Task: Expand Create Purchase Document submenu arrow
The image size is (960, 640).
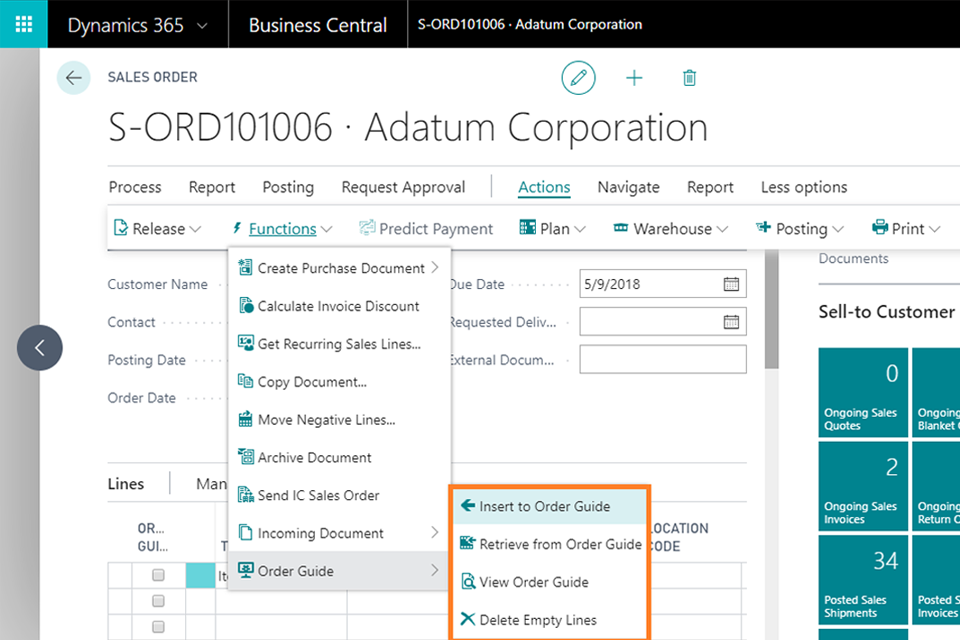Action: coord(435,268)
